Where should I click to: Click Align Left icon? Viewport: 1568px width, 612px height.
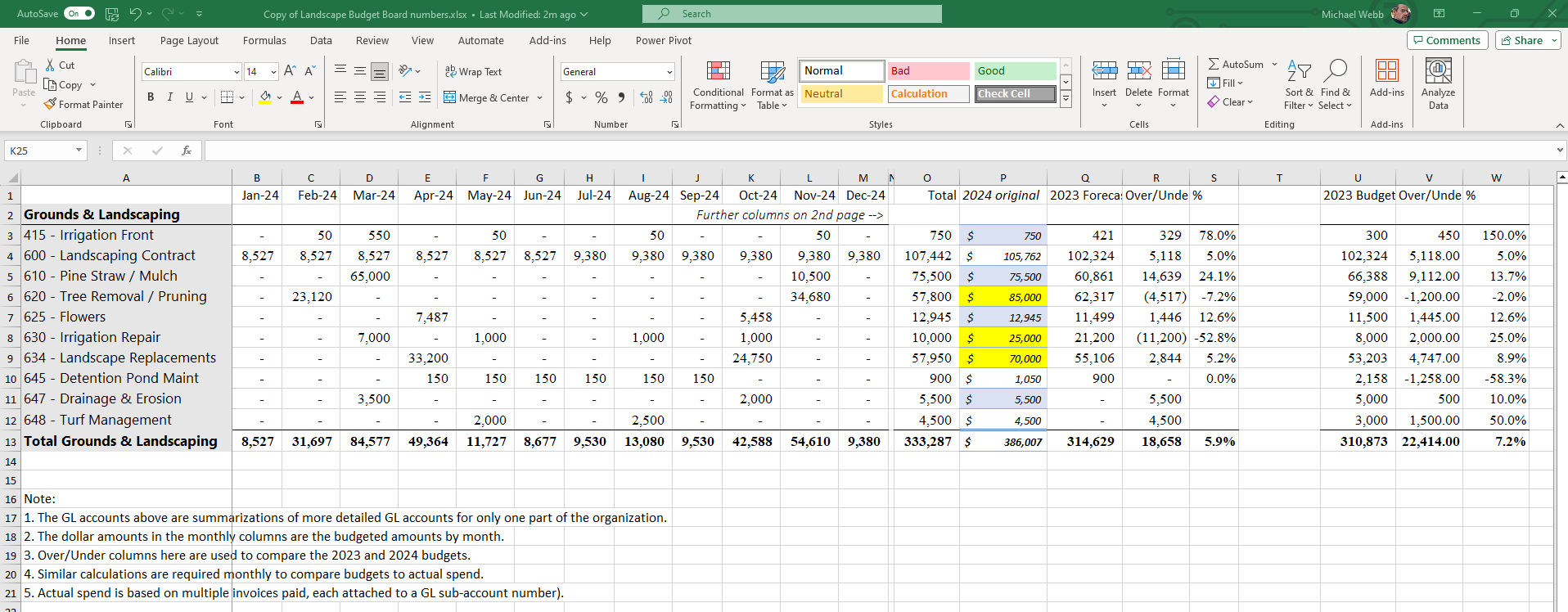pyautogui.click(x=340, y=97)
